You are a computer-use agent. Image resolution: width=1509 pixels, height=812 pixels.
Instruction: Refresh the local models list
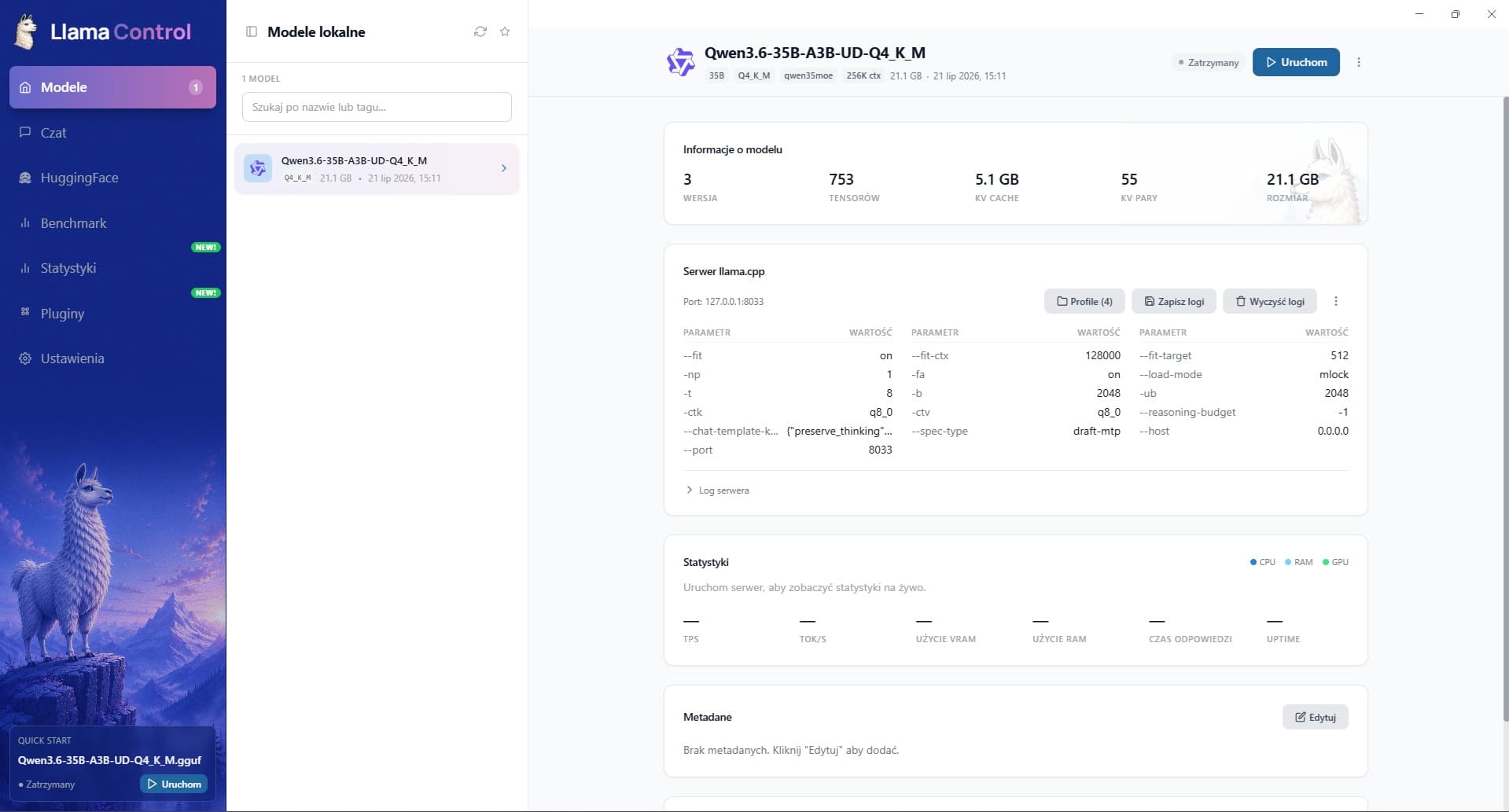coord(480,31)
